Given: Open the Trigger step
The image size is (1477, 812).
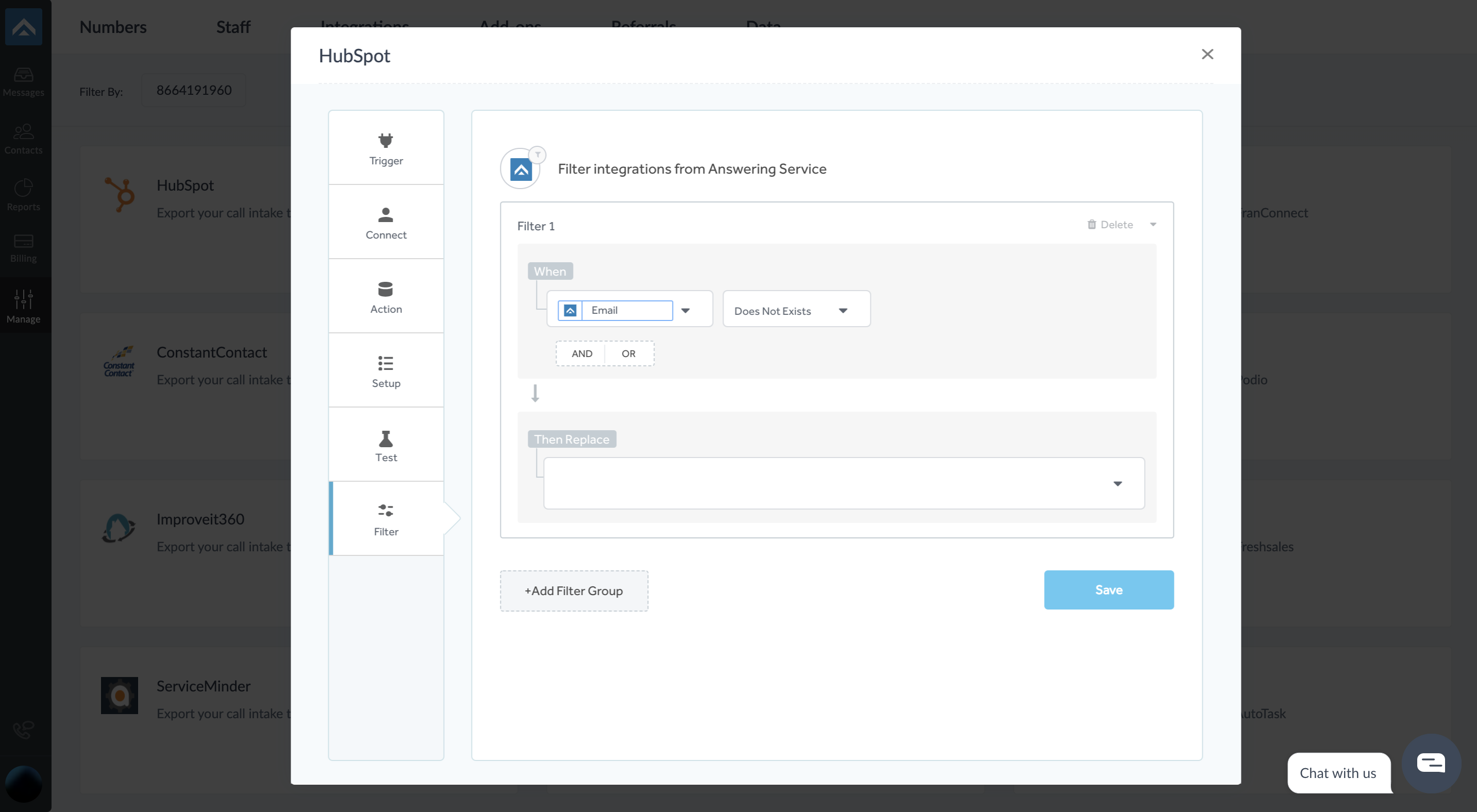Looking at the screenshot, I should (386, 148).
